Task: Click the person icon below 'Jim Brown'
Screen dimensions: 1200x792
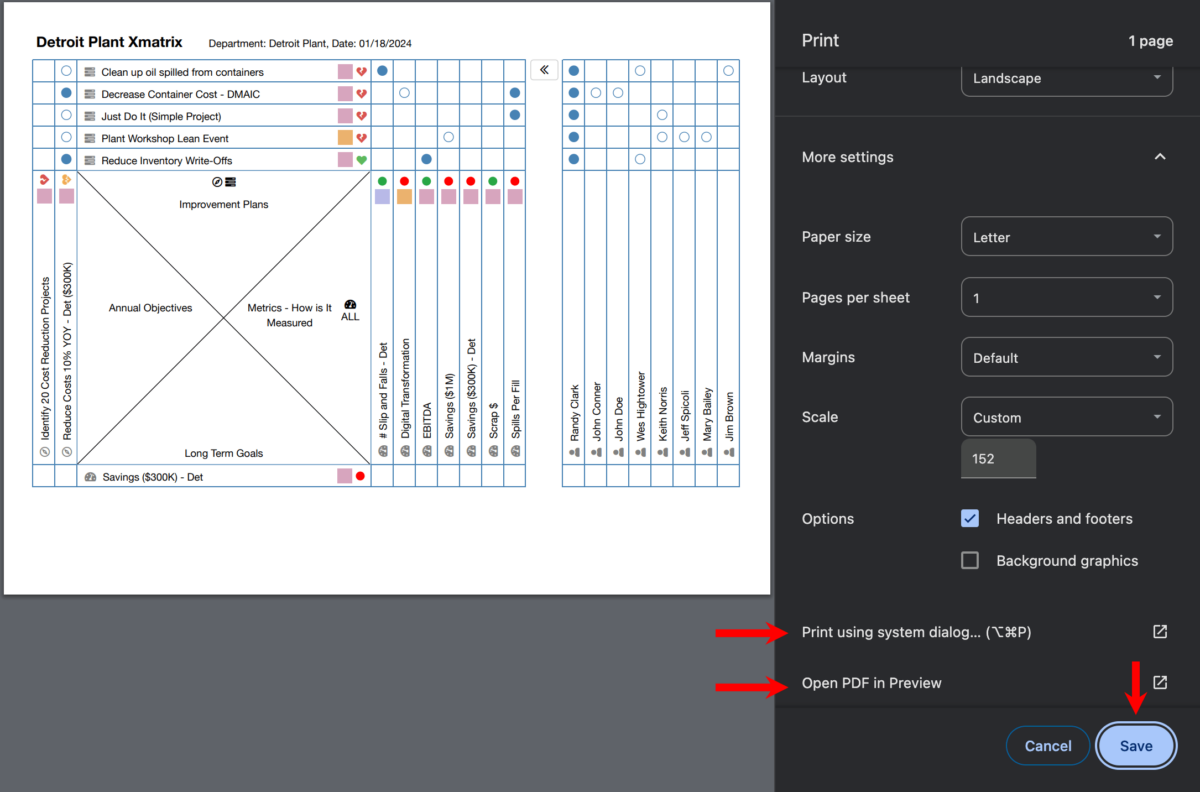Action: point(728,452)
